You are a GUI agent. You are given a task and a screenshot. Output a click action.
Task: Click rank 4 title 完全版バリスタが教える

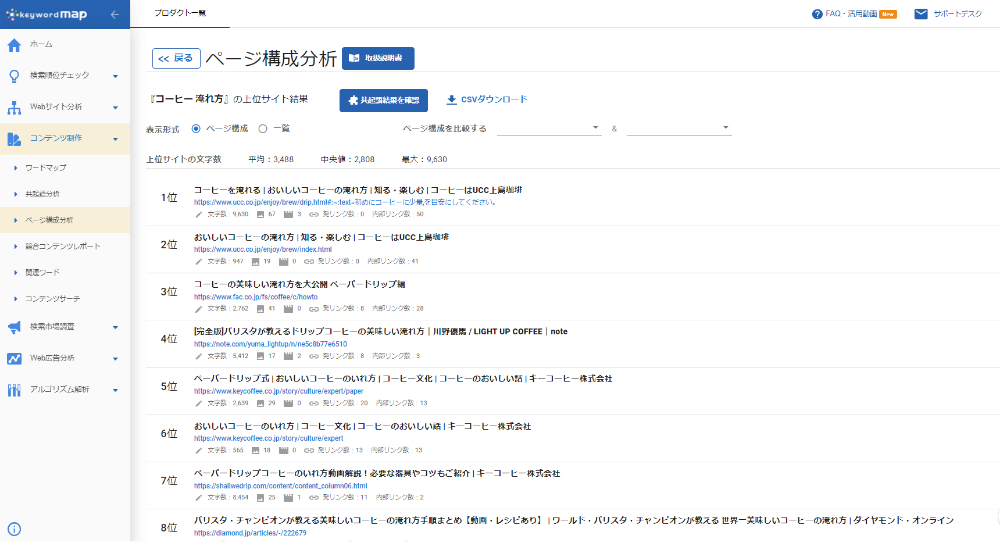(x=381, y=332)
